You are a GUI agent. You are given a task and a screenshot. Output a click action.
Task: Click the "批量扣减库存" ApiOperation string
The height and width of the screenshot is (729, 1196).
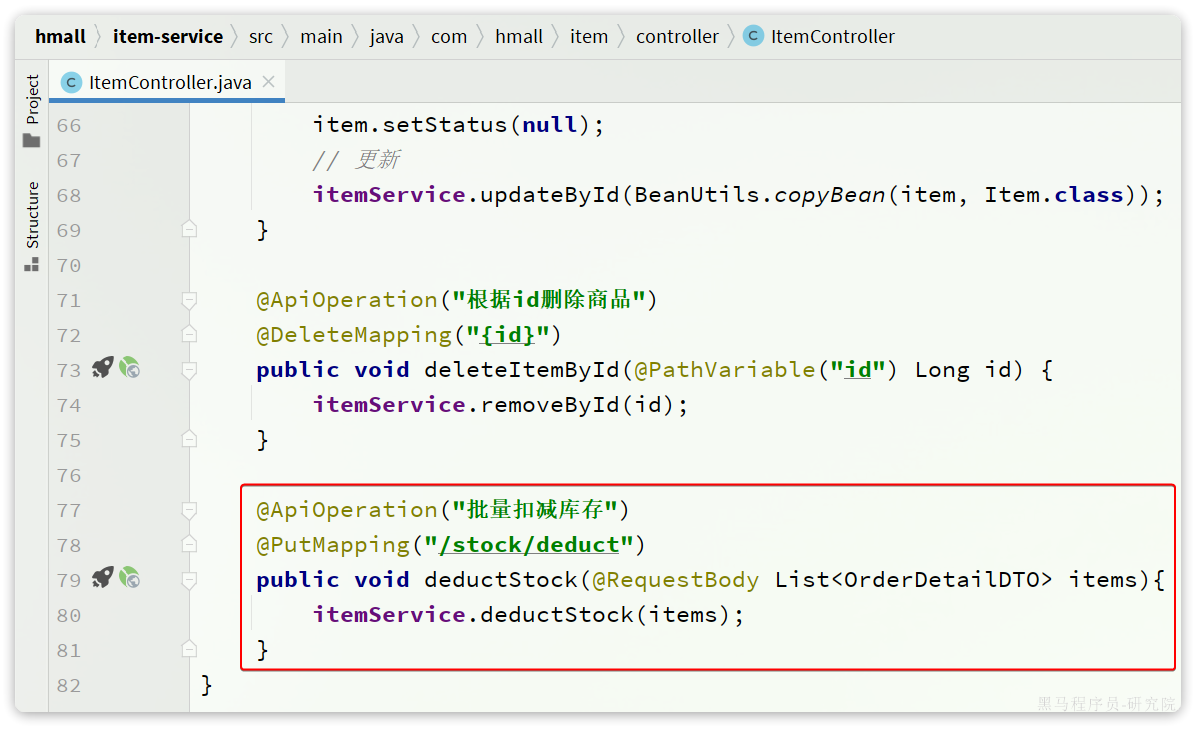(535, 509)
